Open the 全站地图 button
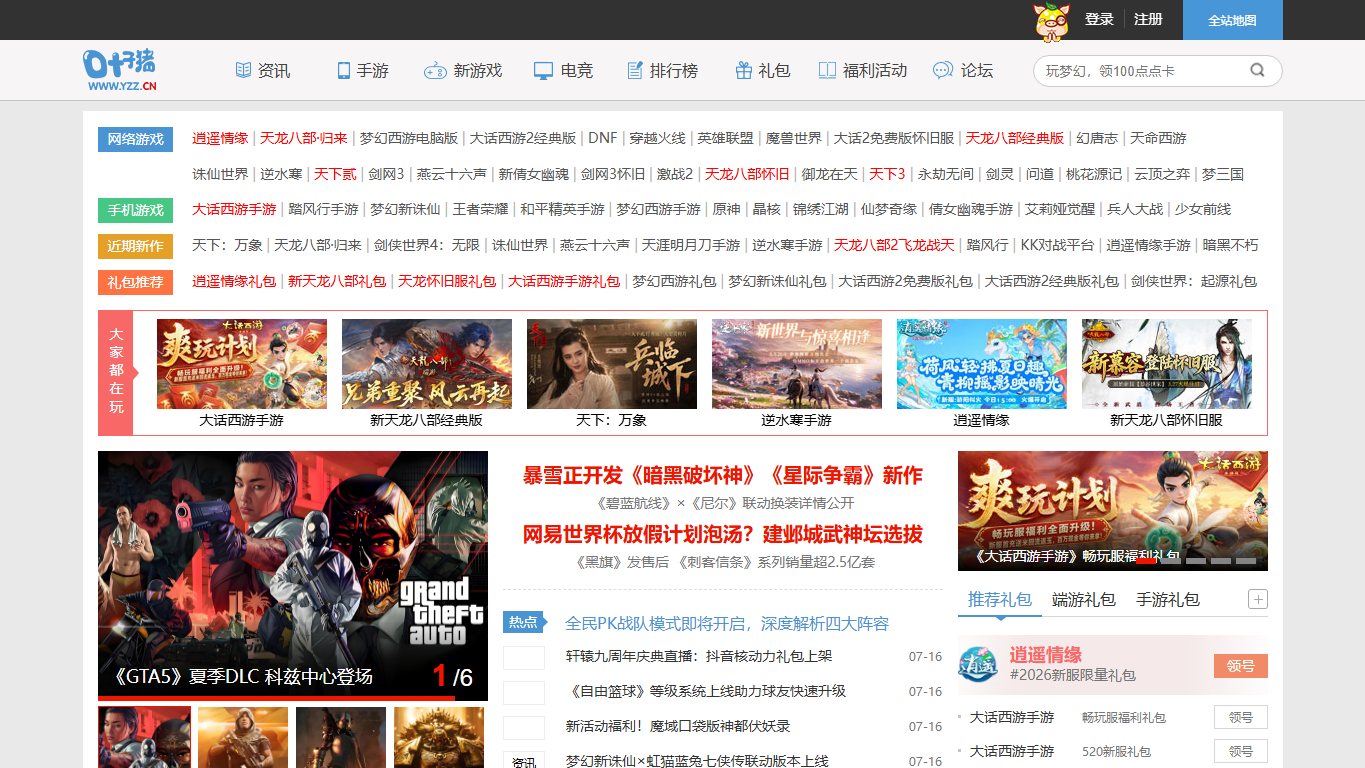 1232,20
